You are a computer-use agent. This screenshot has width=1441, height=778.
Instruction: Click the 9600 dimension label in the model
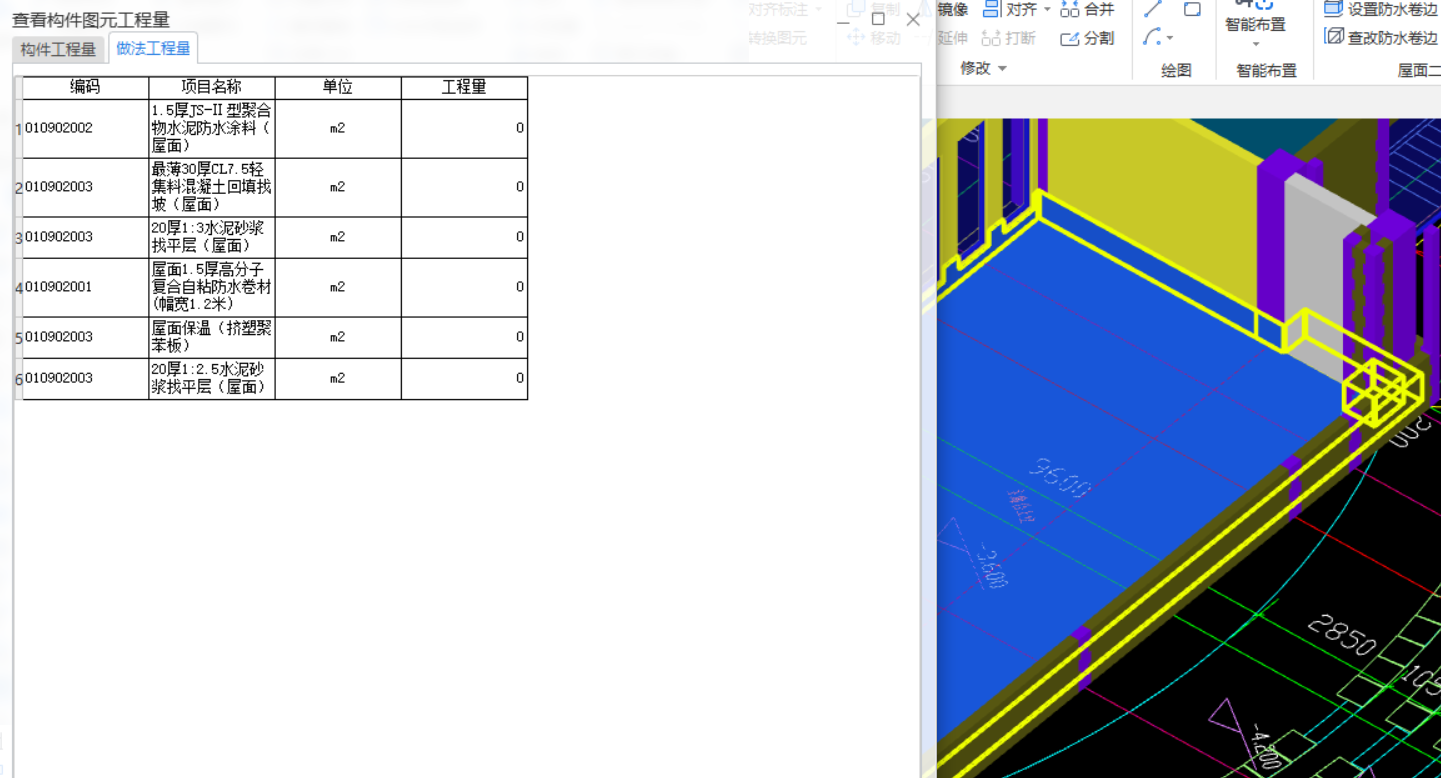click(x=1061, y=478)
